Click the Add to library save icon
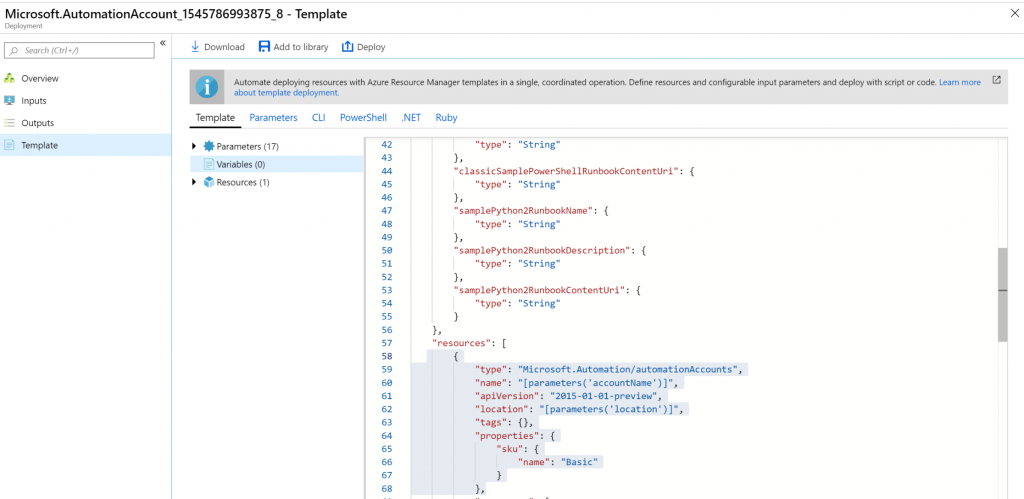1024x499 pixels. pos(264,47)
